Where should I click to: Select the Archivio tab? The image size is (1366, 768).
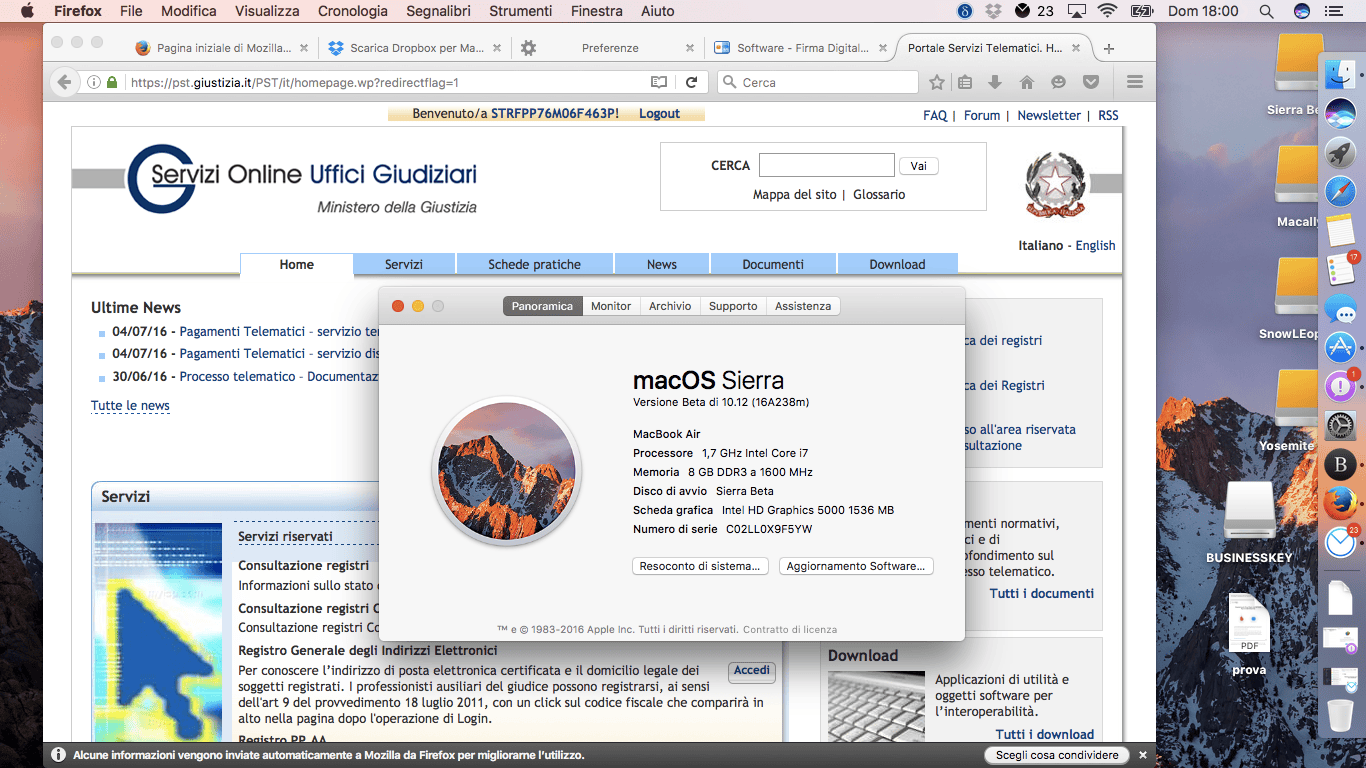pos(670,306)
